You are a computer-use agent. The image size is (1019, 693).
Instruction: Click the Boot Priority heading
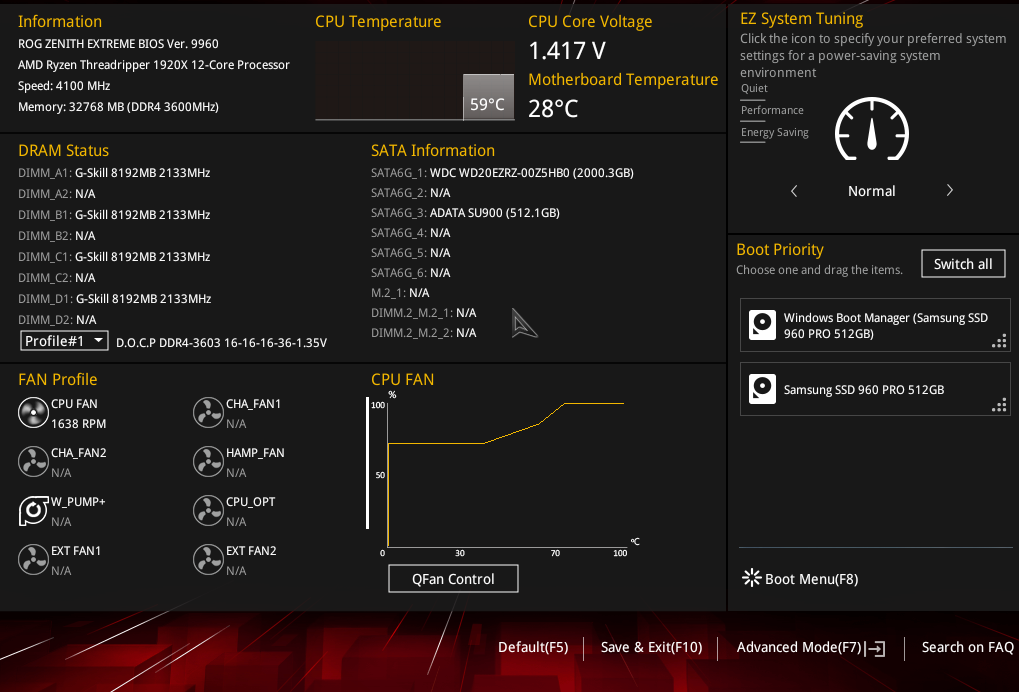pyautogui.click(x=780, y=250)
